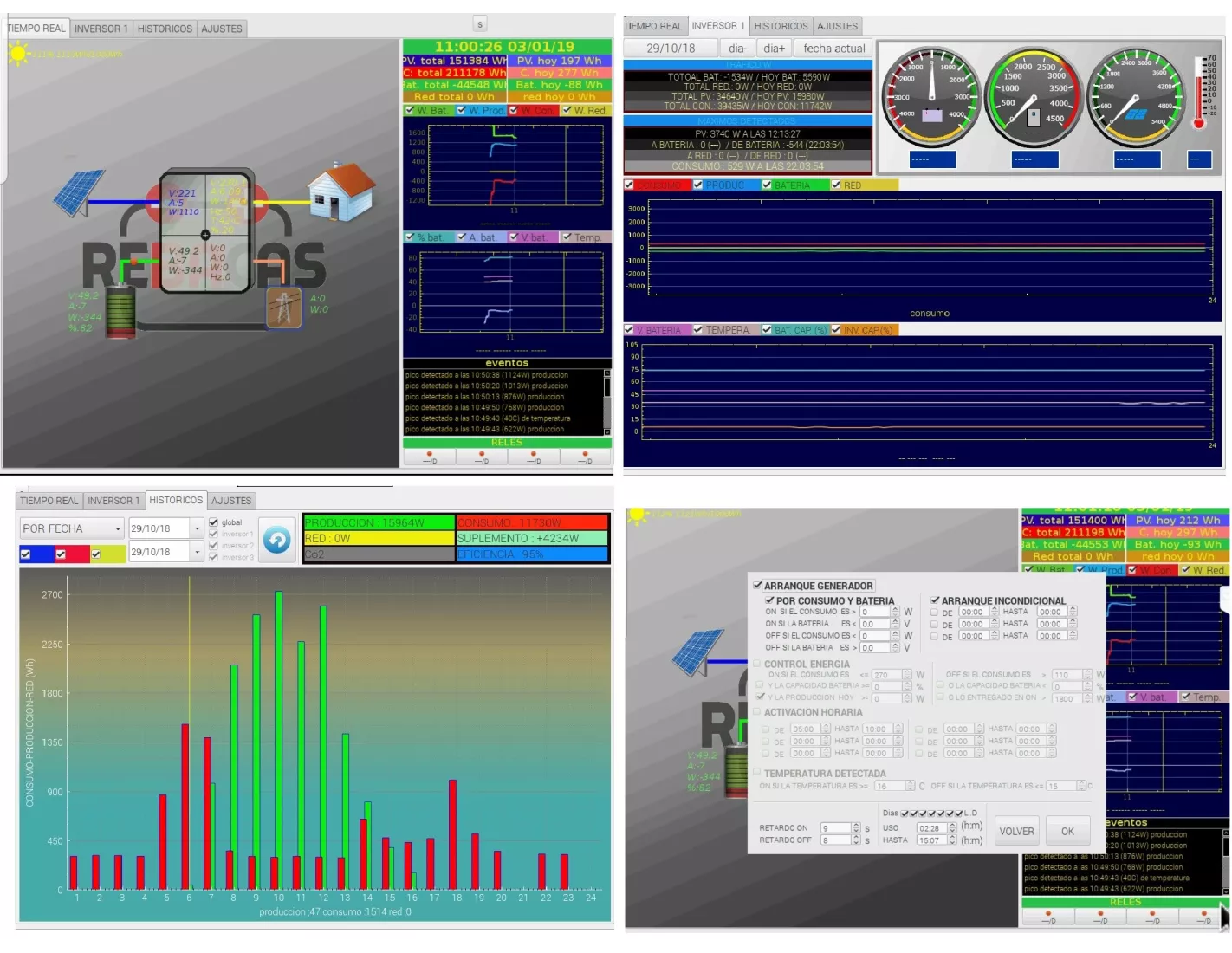Image resolution: width=1232 pixels, height=953 pixels.
Task: Click the eventos list scrollbar in the top-left panel
Action: tap(607, 402)
